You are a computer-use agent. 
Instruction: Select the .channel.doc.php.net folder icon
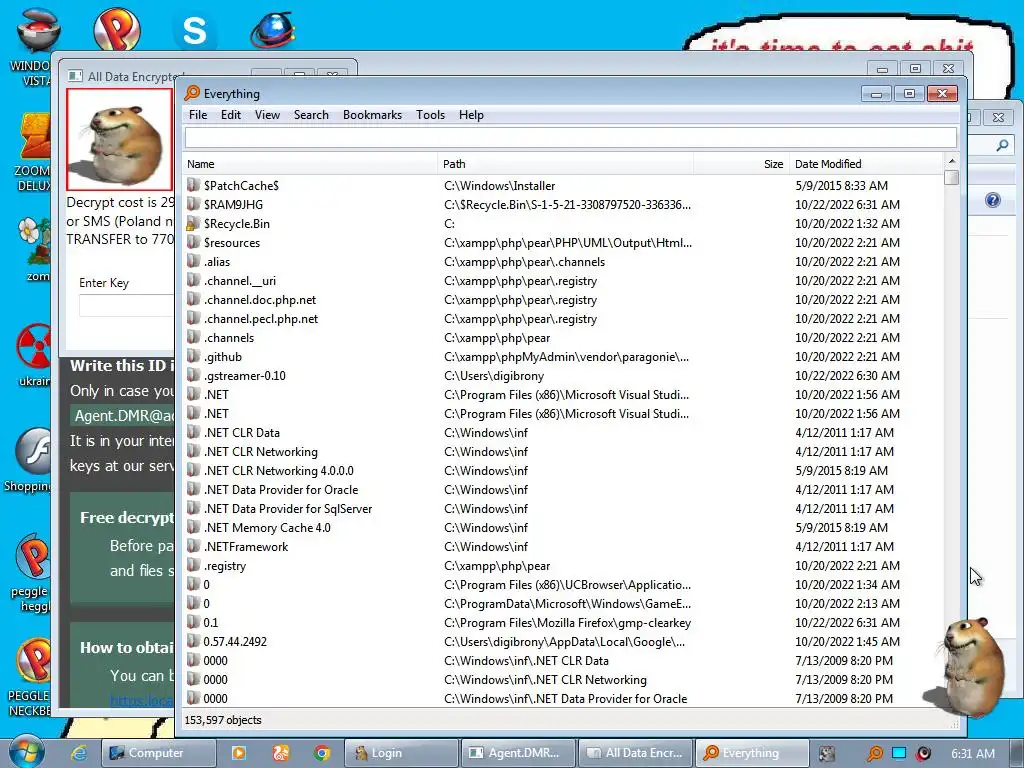(193, 299)
